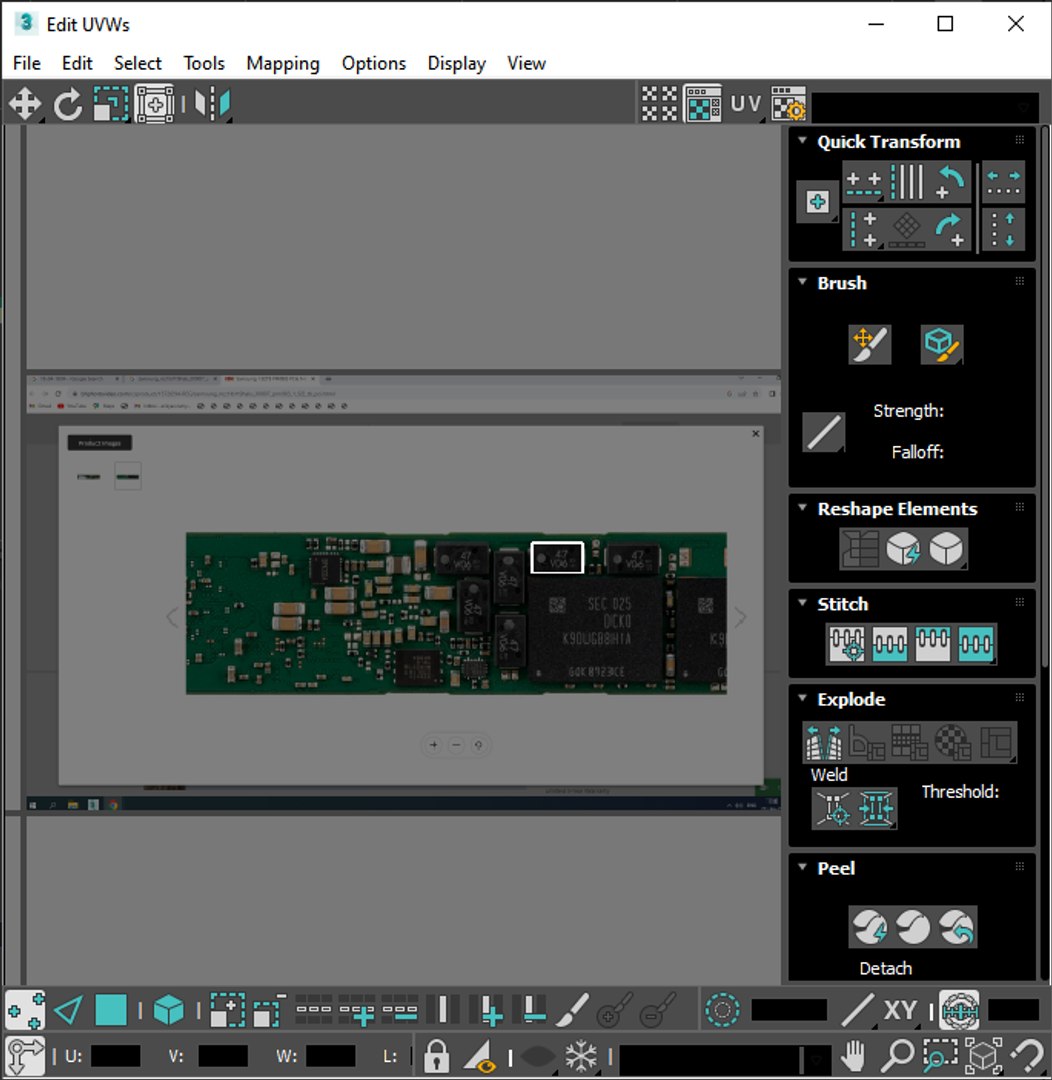The image size is (1052, 1080).
Task: Click the Freeze Selected snowflake icon
Action: click(x=581, y=1055)
